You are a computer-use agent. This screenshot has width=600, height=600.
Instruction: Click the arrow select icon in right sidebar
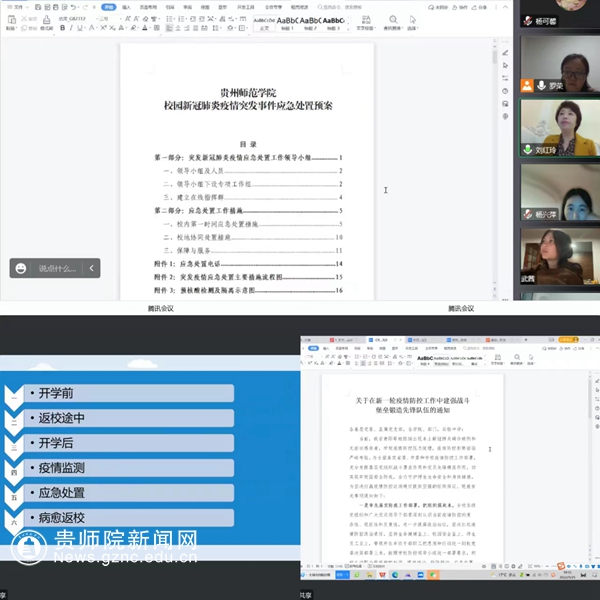506,63
